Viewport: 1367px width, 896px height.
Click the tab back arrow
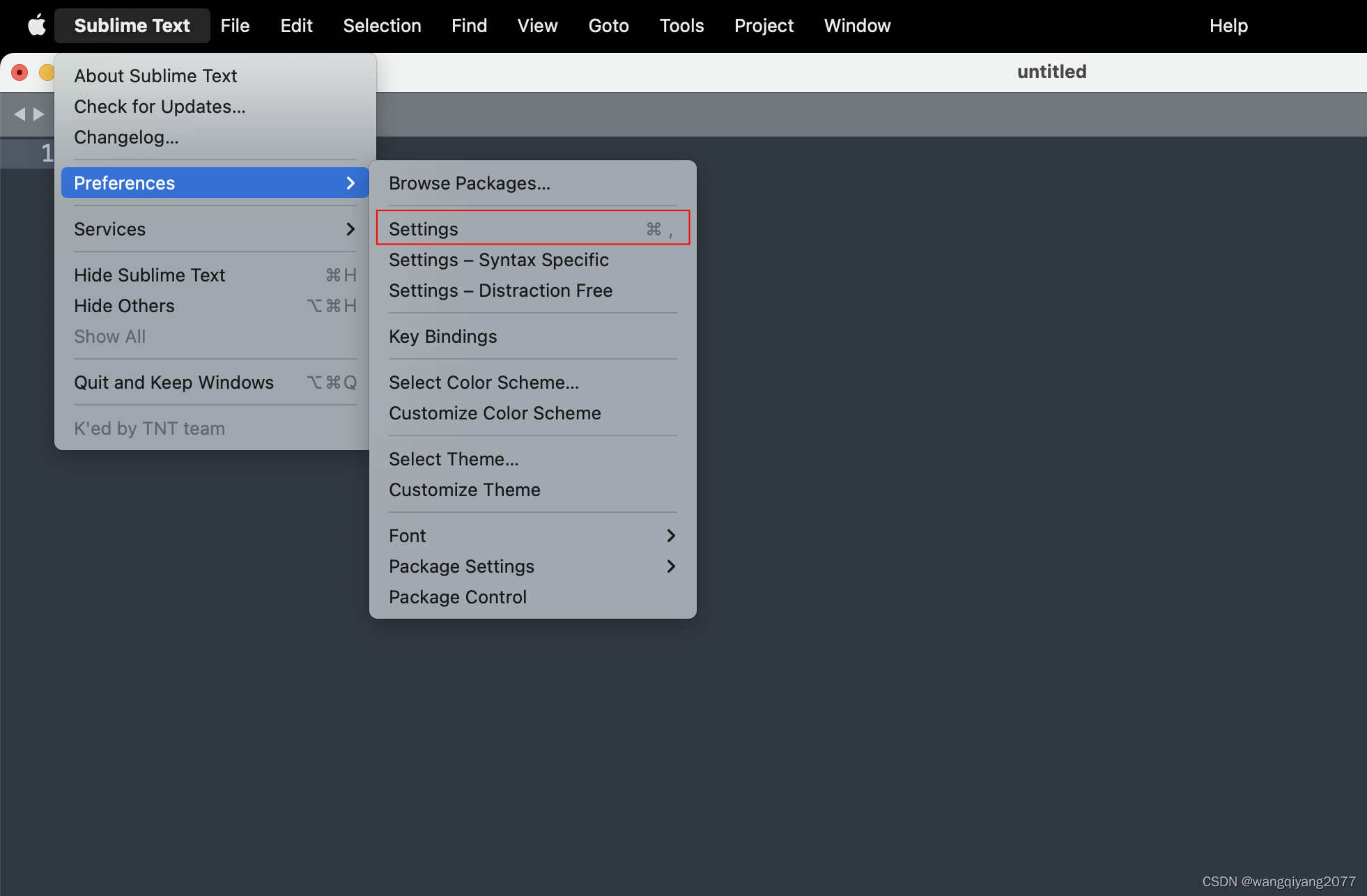tap(20, 114)
